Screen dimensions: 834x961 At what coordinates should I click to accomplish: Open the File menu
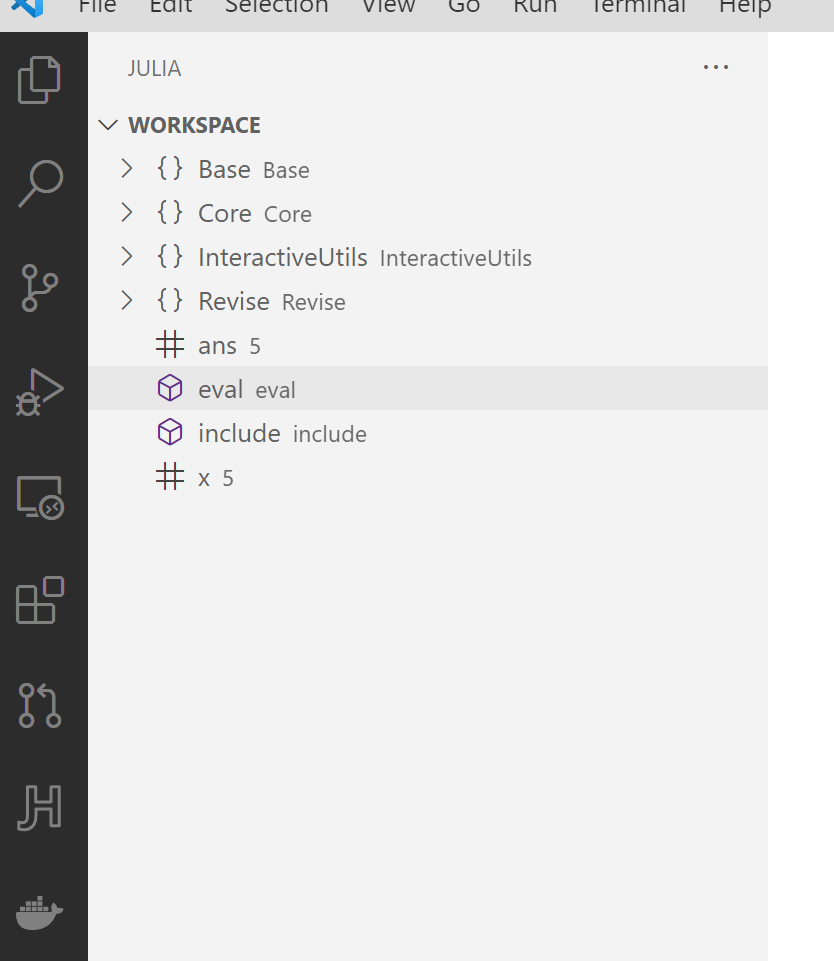coord(96,8)
